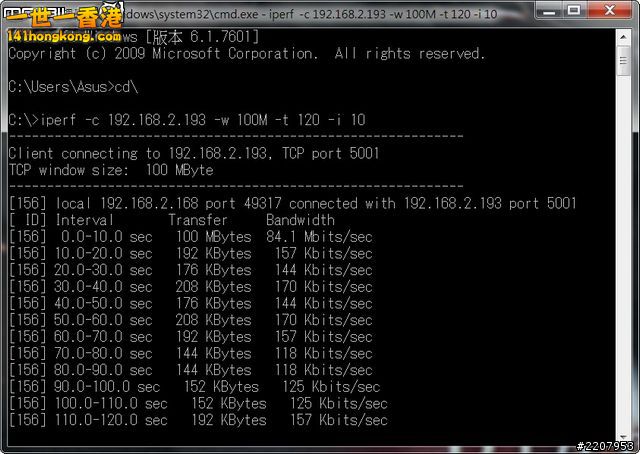Image resolution: width=640 pixels, height=454 pixels.
Task: Click the scrollbar up arrow
Action: click(623, 36)
